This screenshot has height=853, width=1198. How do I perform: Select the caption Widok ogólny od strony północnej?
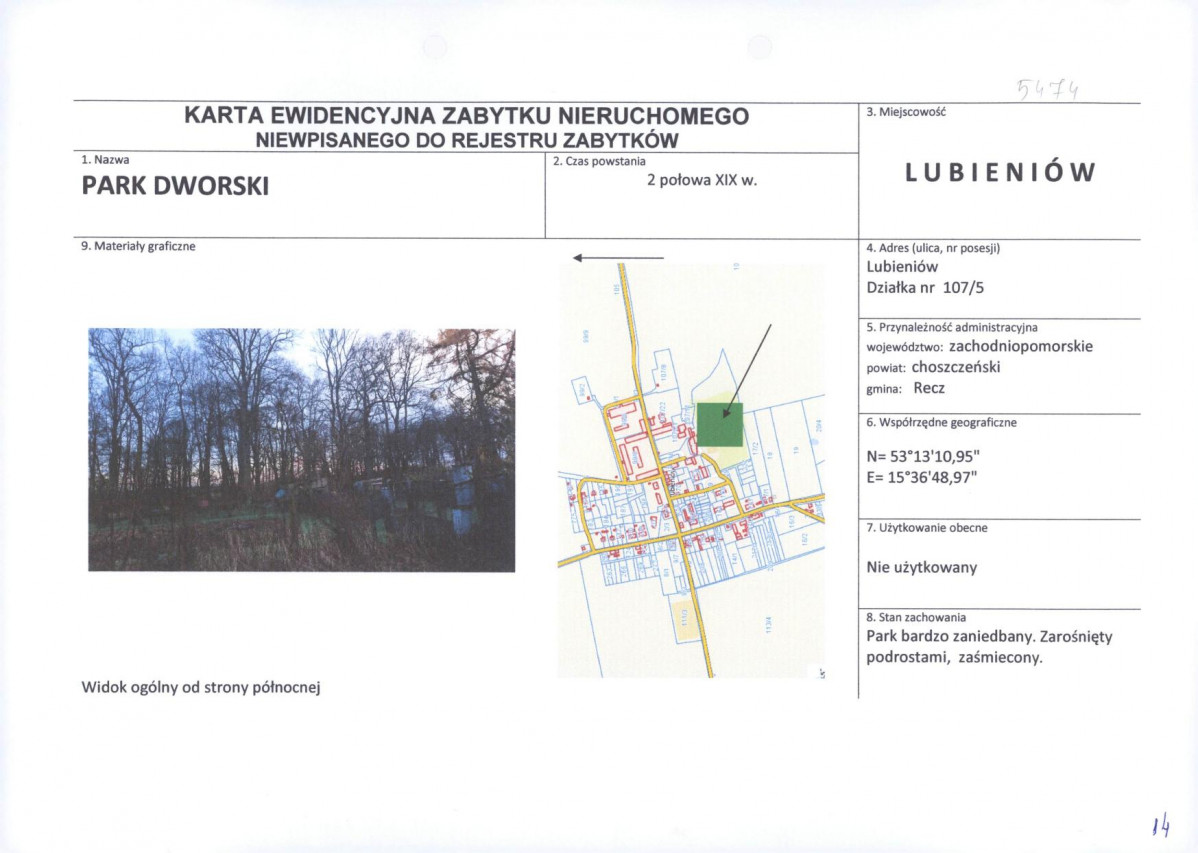point(201,687)
